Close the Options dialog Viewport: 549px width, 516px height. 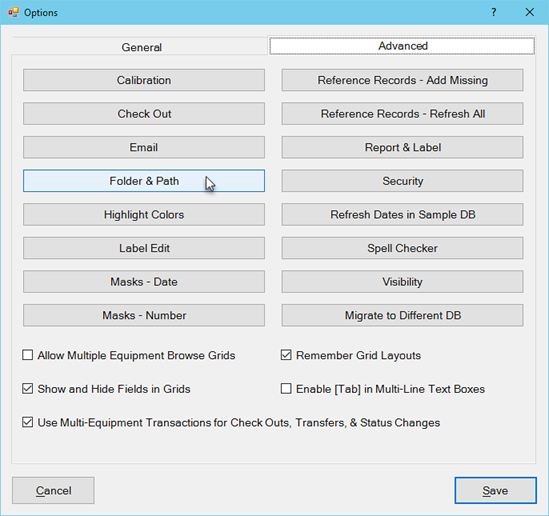coord(530,12)
